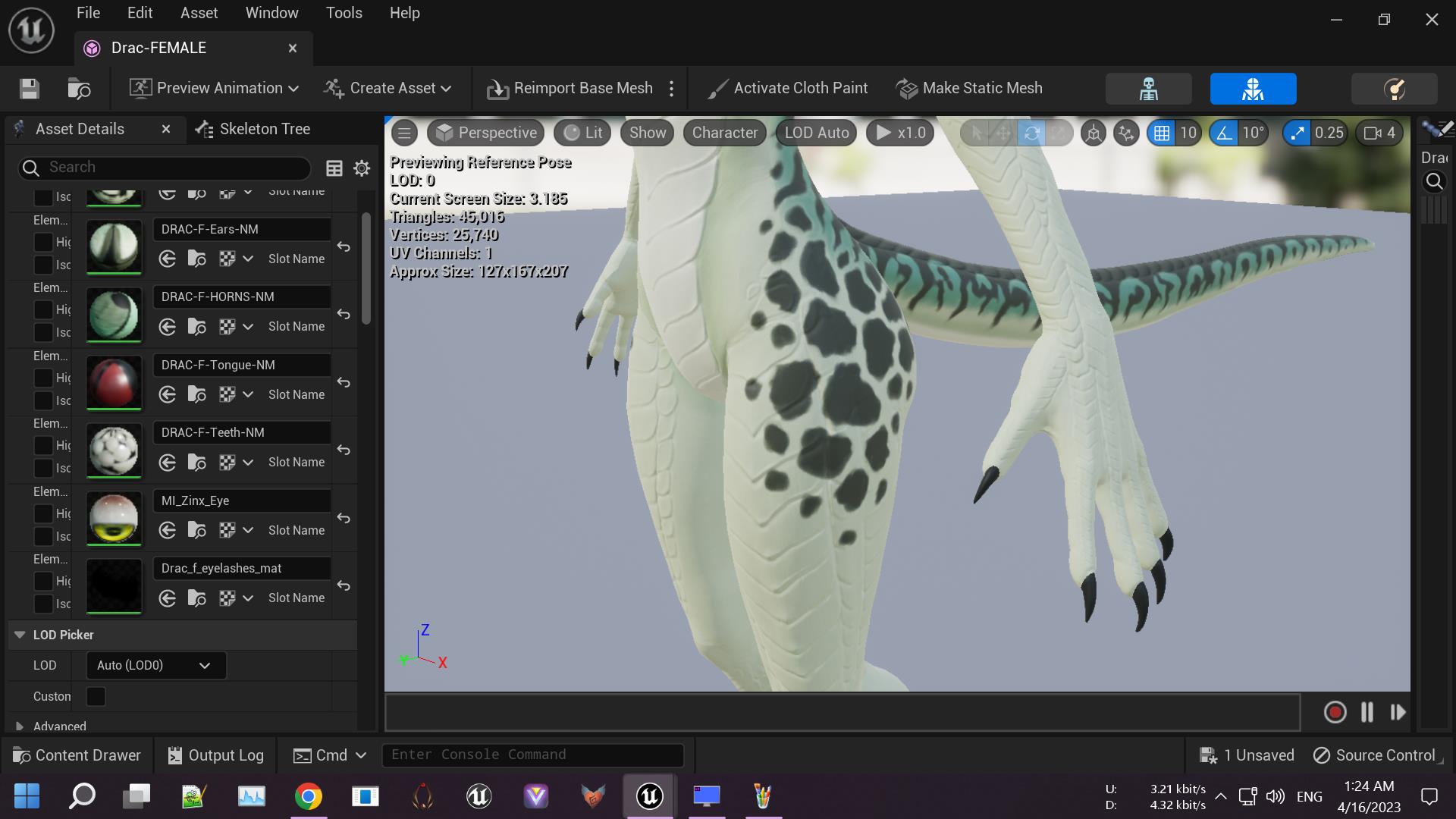Collapse the LOD Picker section
This screenshot has height=819, width=1456.
point(20,635)
